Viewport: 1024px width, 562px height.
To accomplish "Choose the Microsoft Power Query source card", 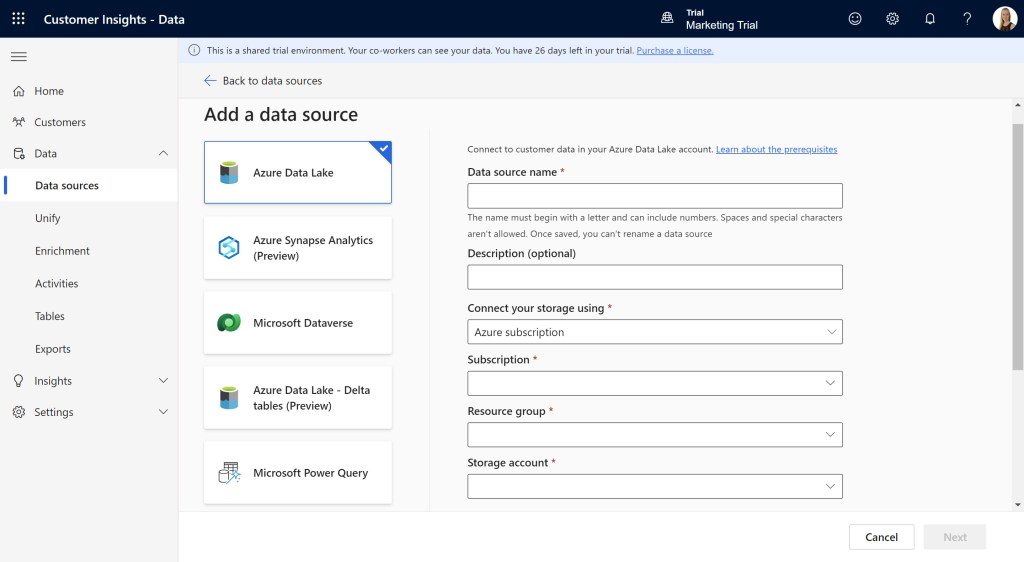I will (298, 473).
